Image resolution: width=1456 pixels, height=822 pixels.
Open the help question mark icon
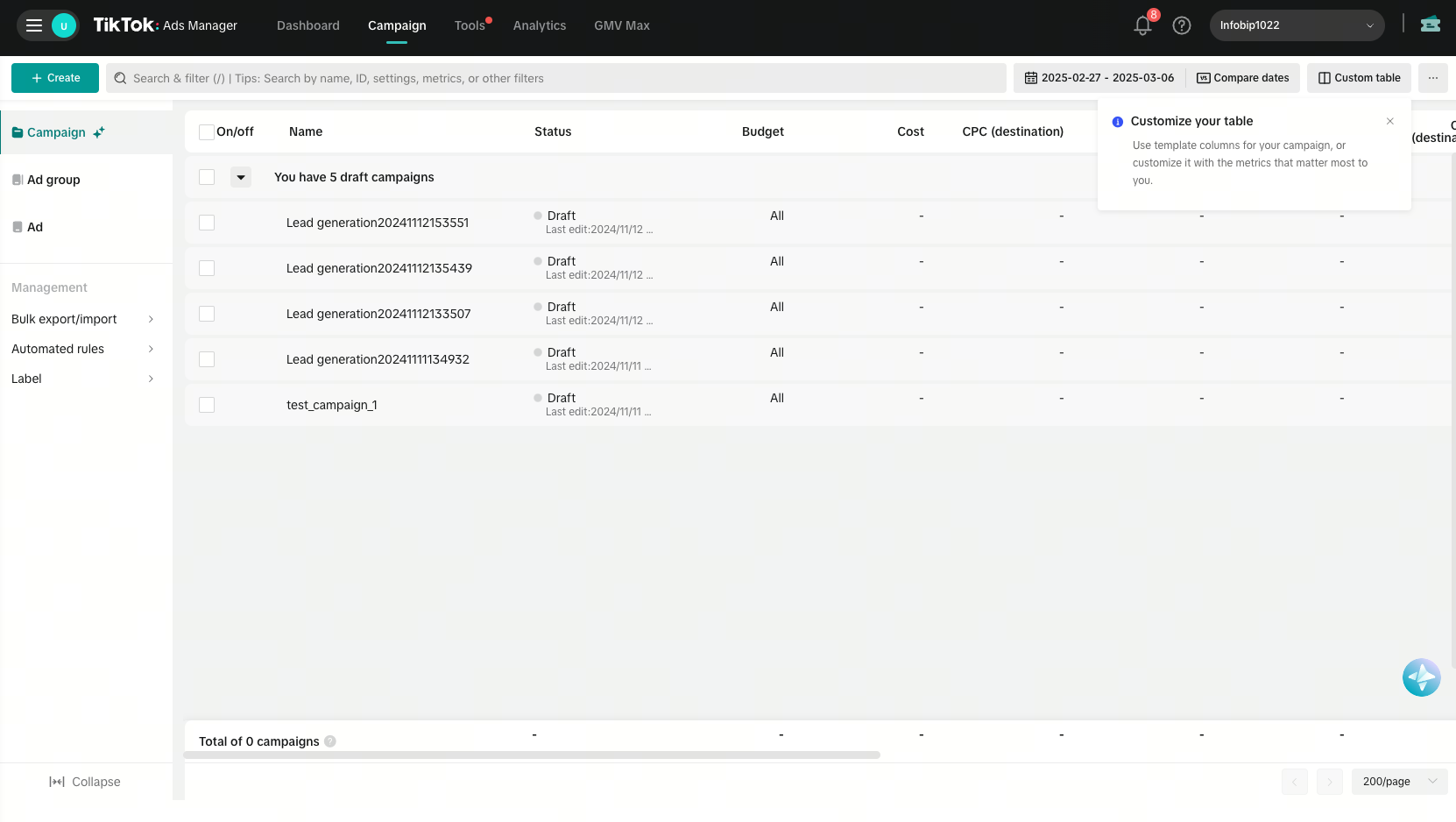tap(1182, 25)
